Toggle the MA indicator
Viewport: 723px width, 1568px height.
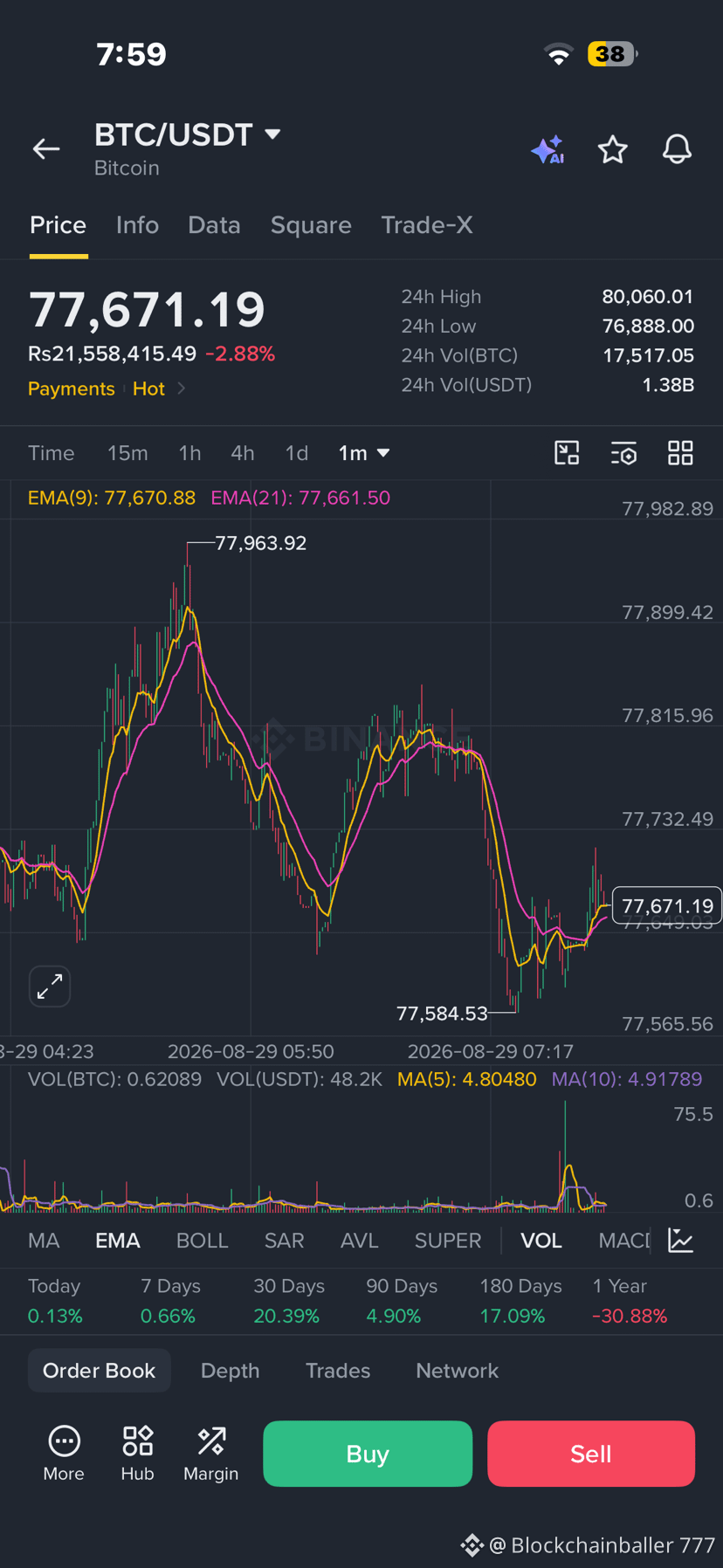pyautogui.click(x=44, y=1241)
